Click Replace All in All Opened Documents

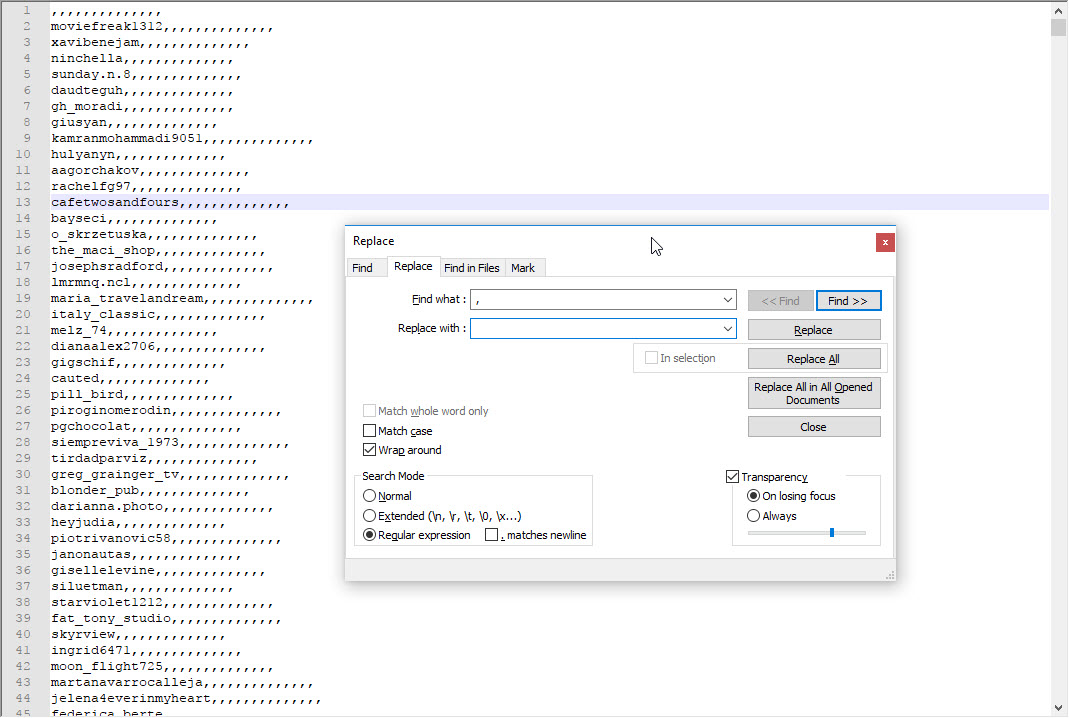[x=814, y=393]
